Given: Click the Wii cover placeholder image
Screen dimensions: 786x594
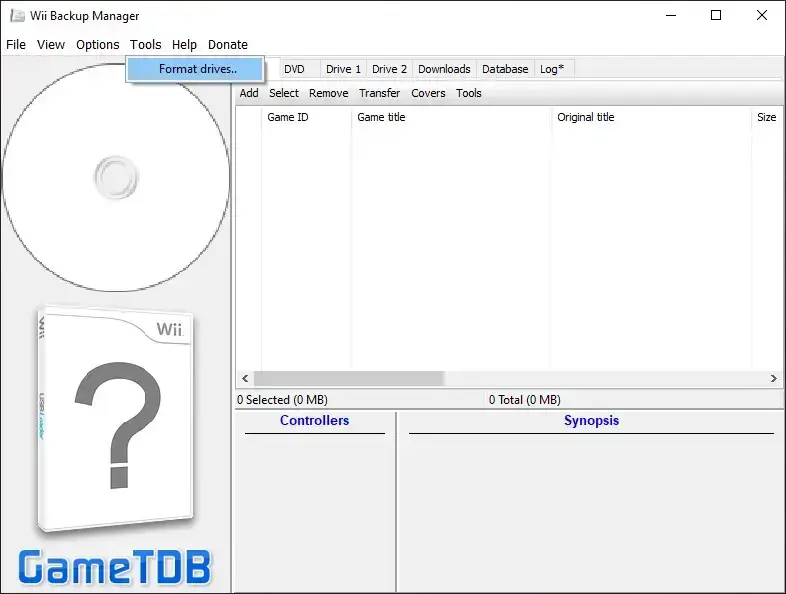Looking at the screenshot, I should tap(115, 420).
